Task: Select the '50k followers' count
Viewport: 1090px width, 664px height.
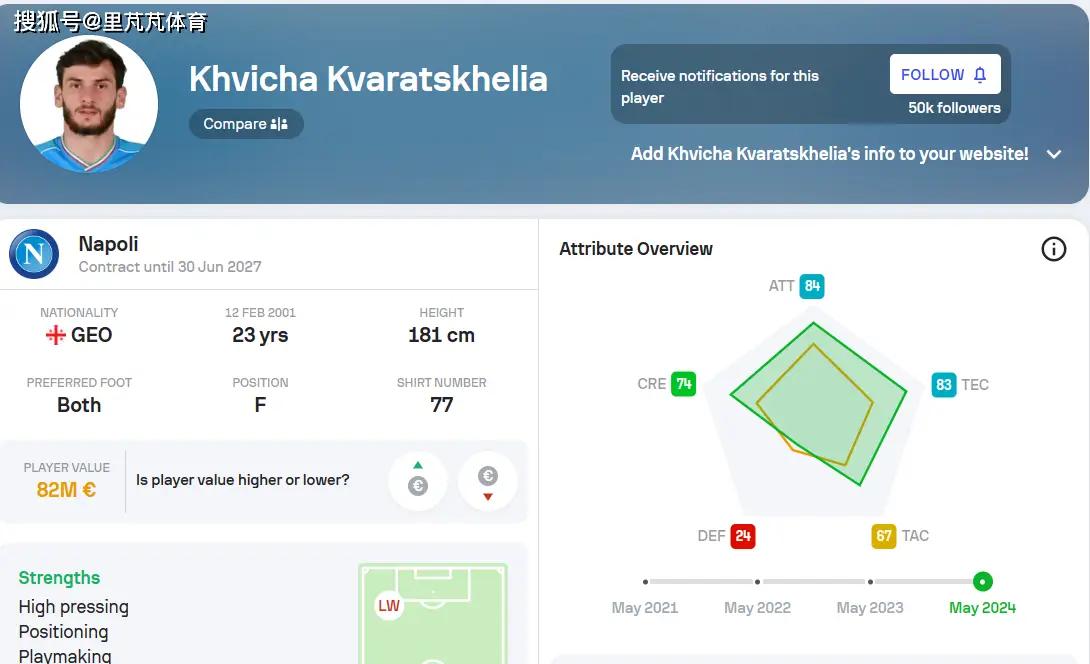Action: [954, 108]
